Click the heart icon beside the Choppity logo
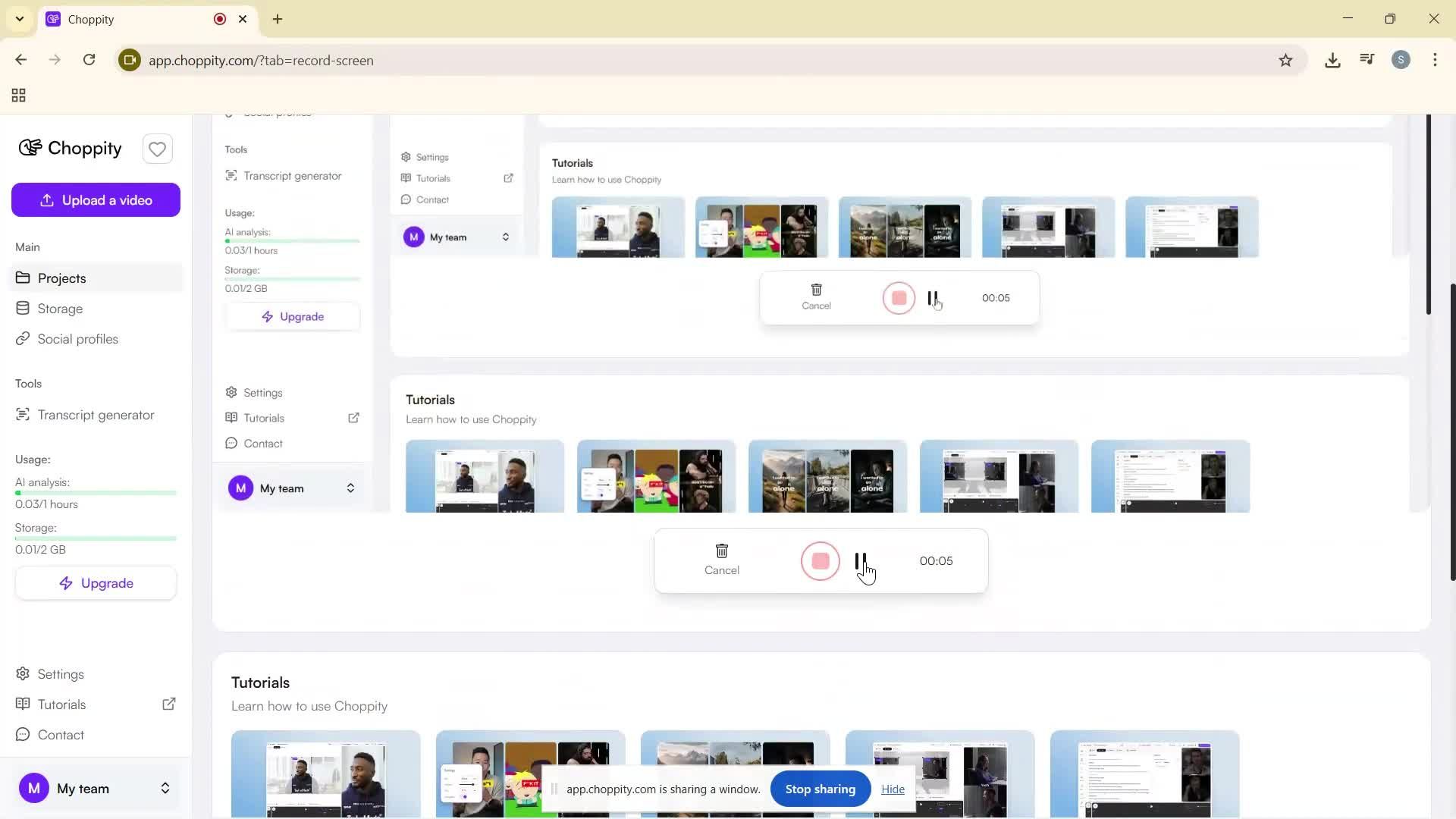1456x819 pixels. tap(157, 149)
